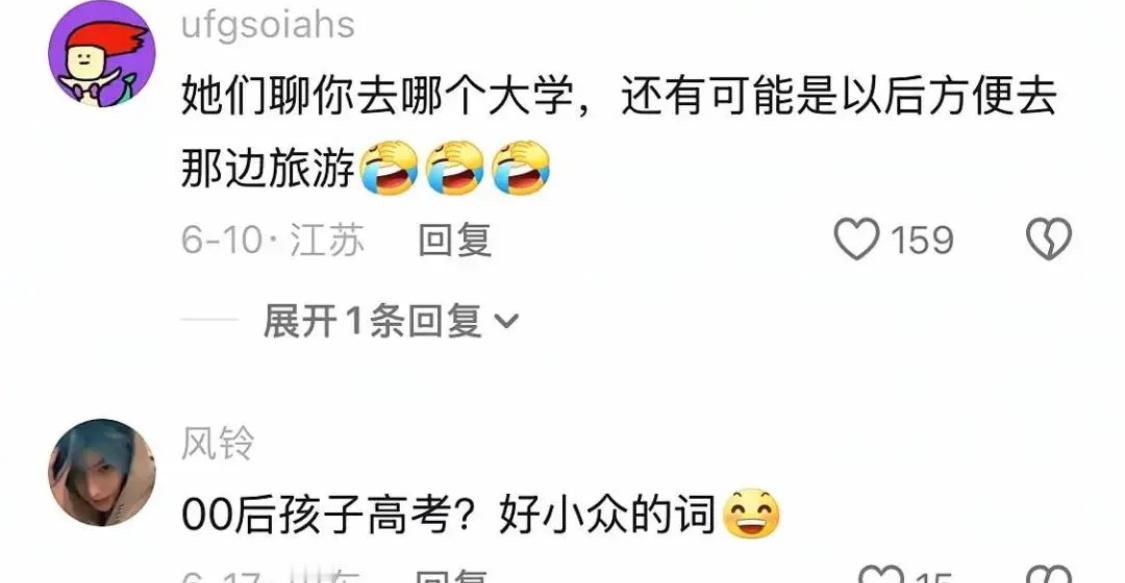This screenshot has width=1125, height=583.
Task: Tap the 6-10 江苏 timestamp
Action: point(273,240)
